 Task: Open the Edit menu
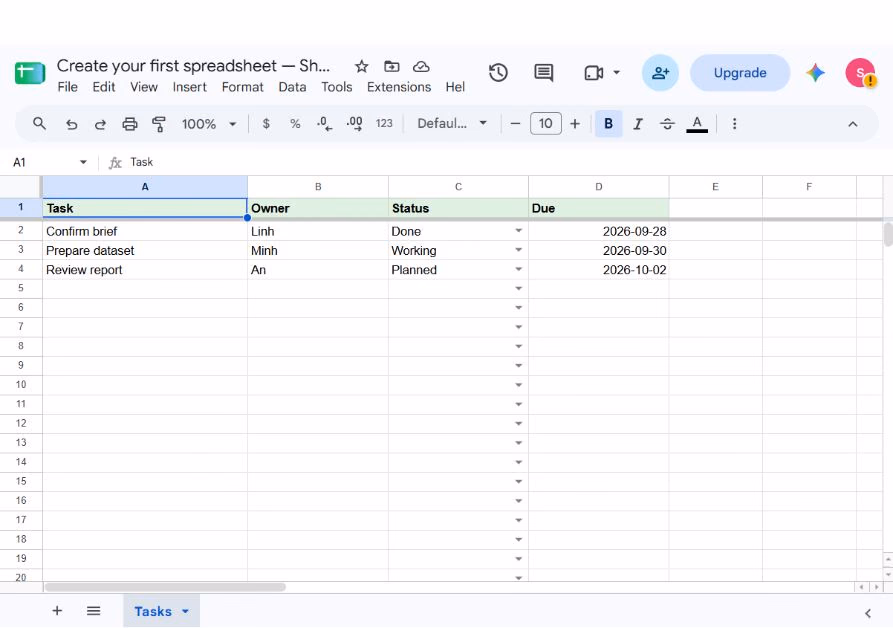coord(104,87)
